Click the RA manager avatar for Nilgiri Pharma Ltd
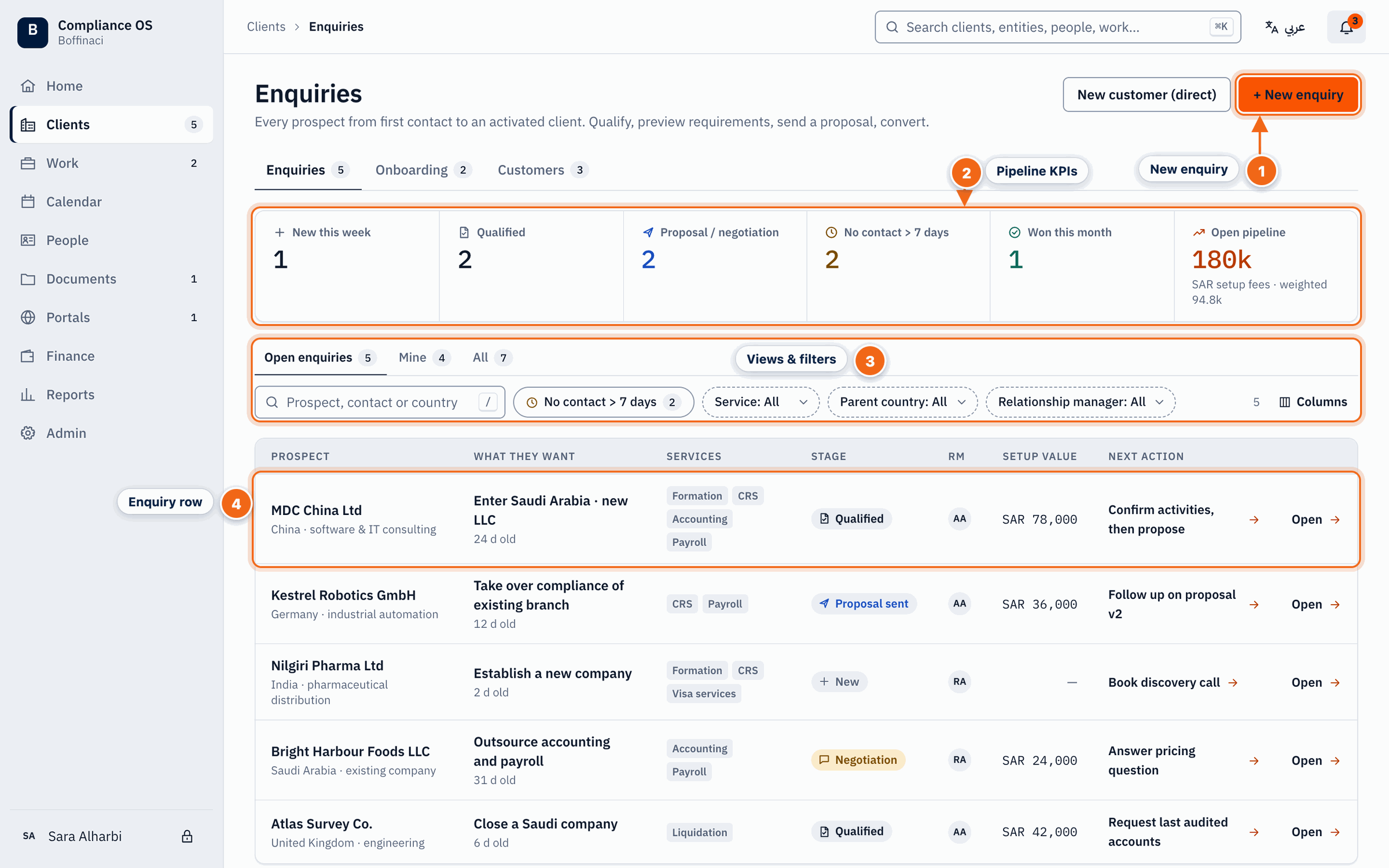This screenshot has width=1389, height=868. [959, 682]
